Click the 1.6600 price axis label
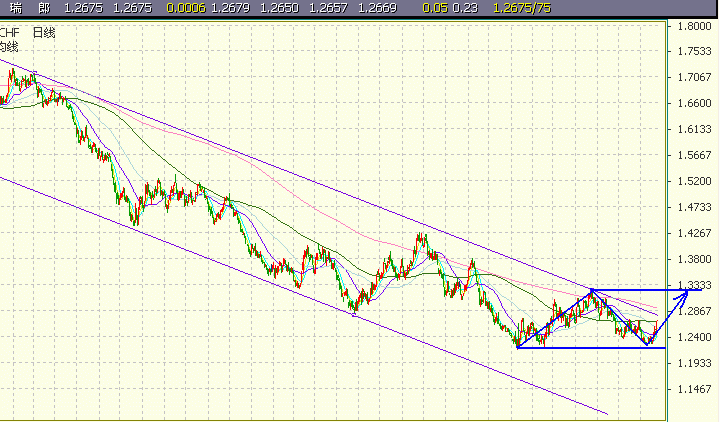Viewport: 720px width, 422px height. pyautogui.click(x=694, y=103)
